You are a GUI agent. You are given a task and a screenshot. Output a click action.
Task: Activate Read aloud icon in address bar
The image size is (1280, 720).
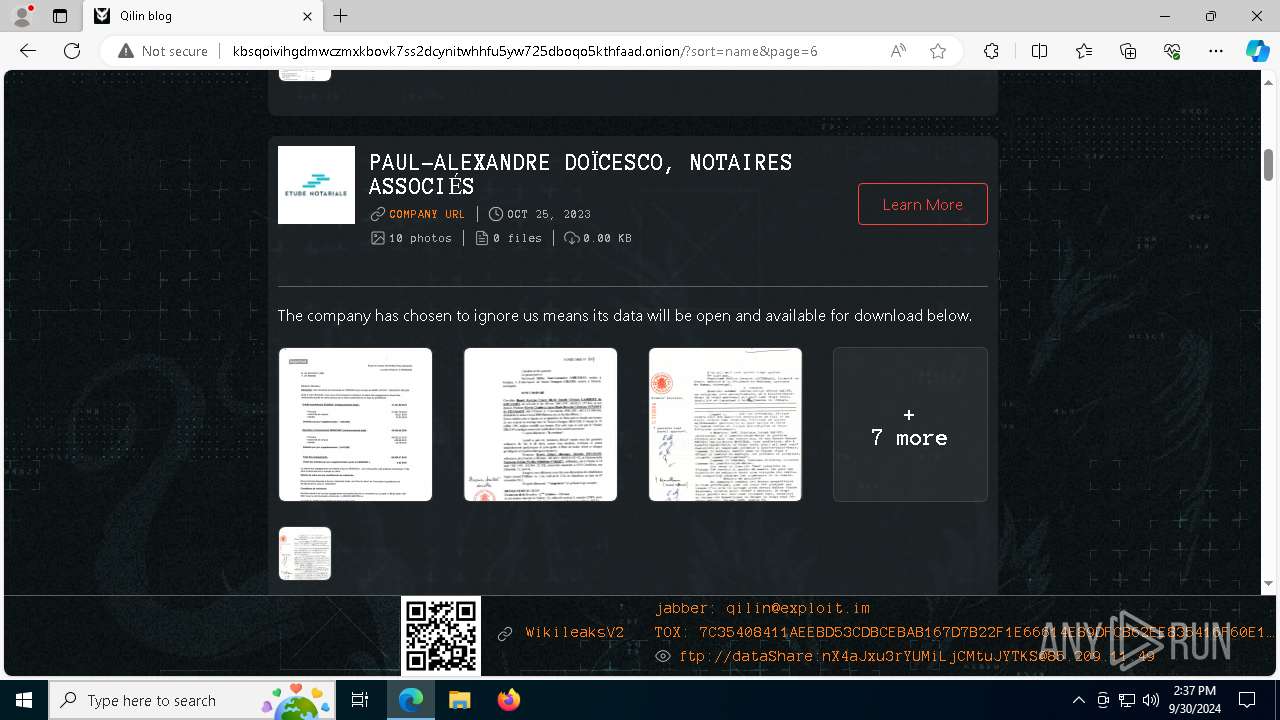pyautogui.click(x=898, y=51)
